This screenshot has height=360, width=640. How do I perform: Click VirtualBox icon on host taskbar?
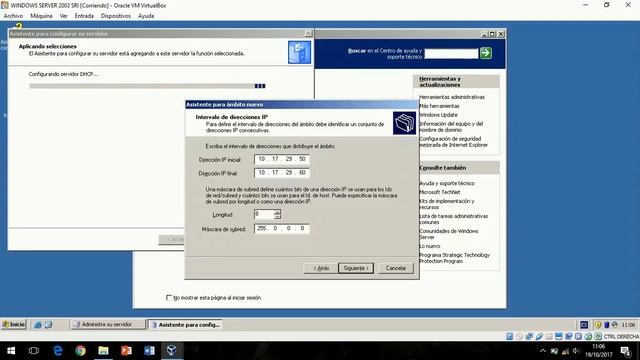pos(172,351)
